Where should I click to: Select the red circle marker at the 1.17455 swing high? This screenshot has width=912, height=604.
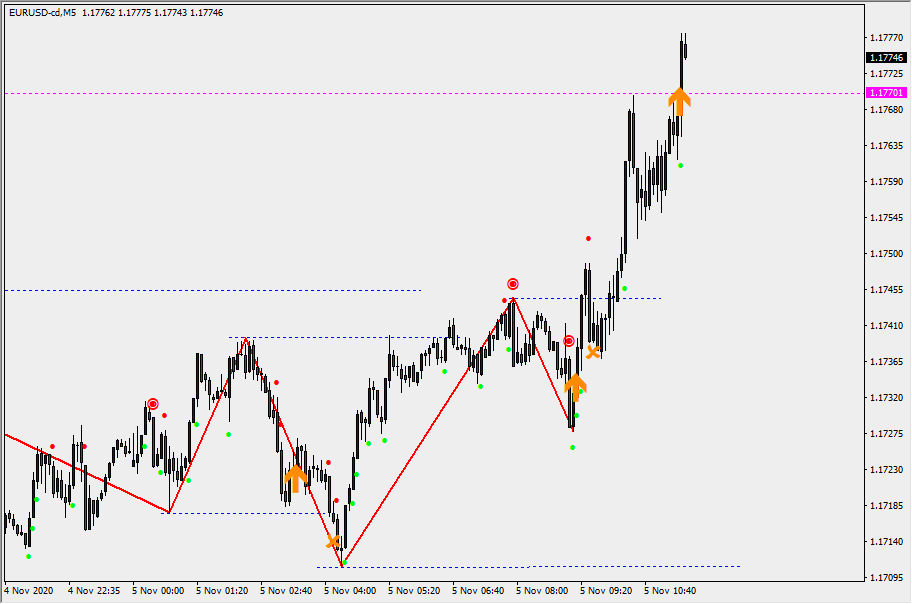pyautogui.click(x=513, y=284)
